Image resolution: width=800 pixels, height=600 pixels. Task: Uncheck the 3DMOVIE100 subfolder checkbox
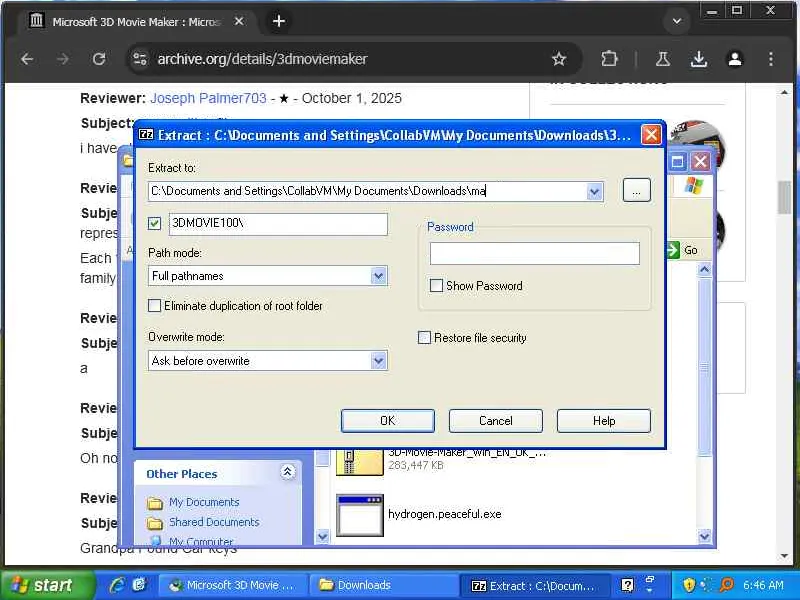pyautogui.click(x=155, y=223)
